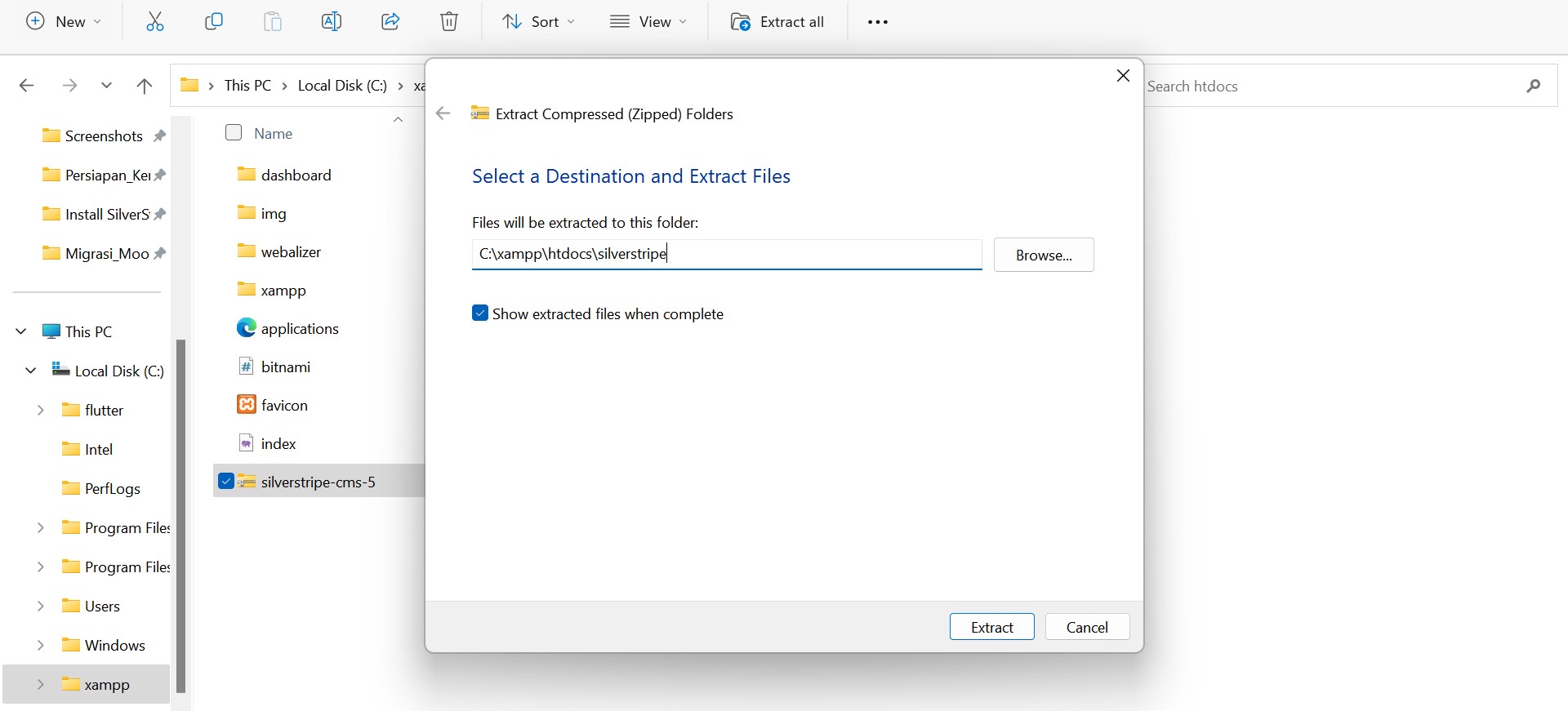Click the bitnami file icon
The height and width of the screenshot is (711, 1568).
(247, 367)
